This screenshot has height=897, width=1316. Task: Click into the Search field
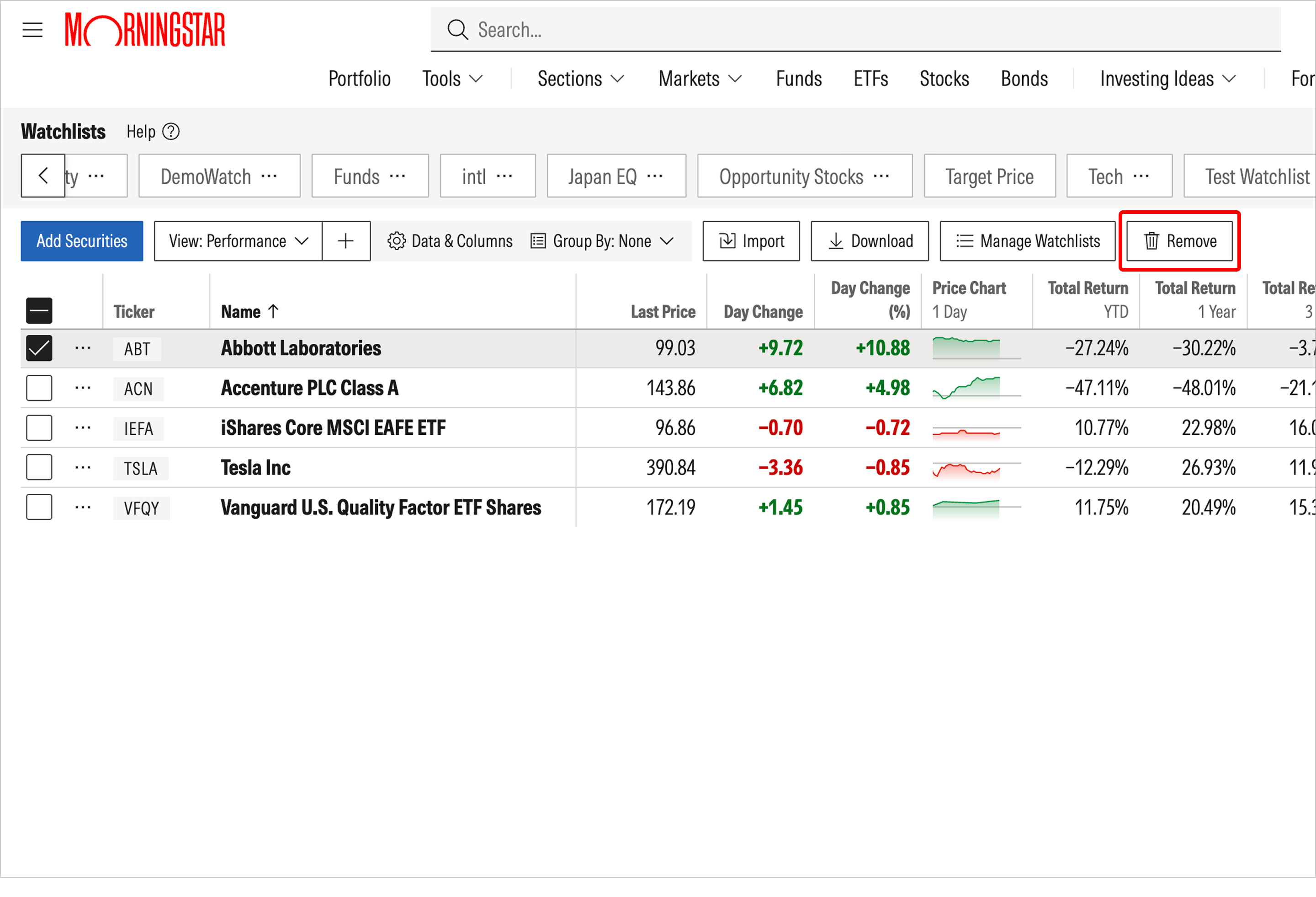pos(855,29)
